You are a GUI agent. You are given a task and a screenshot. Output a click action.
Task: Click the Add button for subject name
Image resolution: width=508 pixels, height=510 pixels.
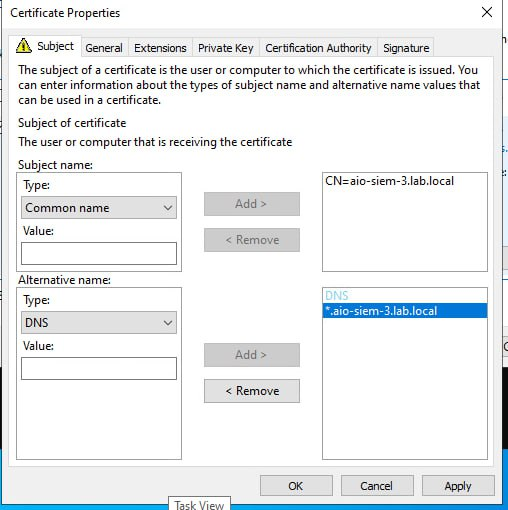252,204
